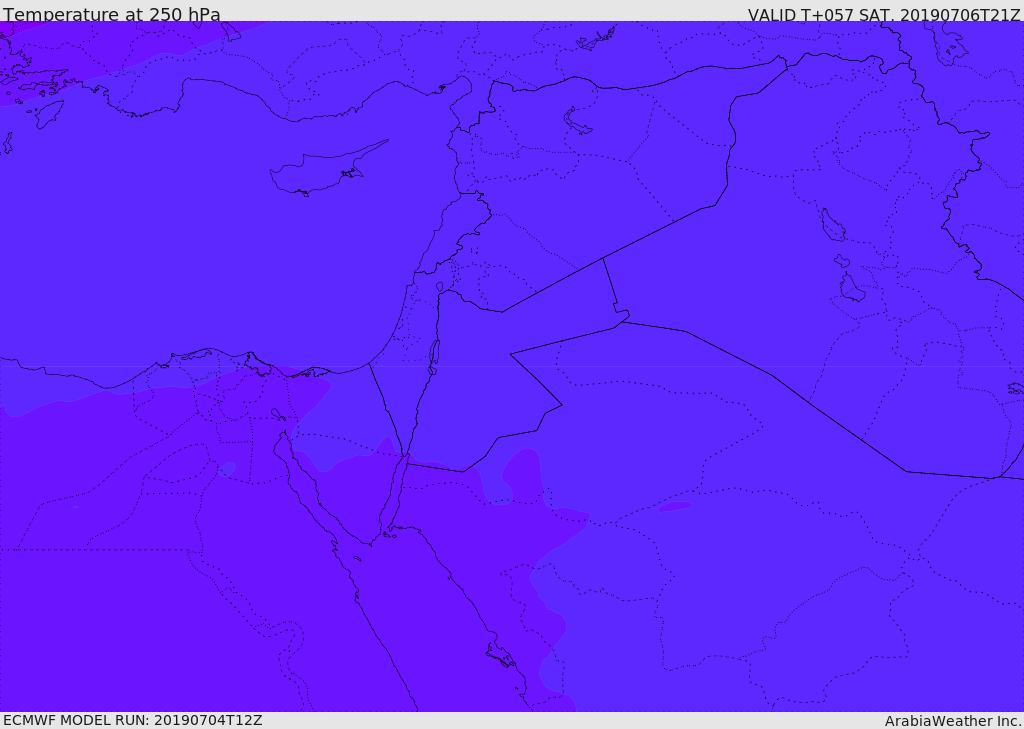
Task: Click the 'Temperature at 250 hPa' title text
Action: tap(112, 14)
